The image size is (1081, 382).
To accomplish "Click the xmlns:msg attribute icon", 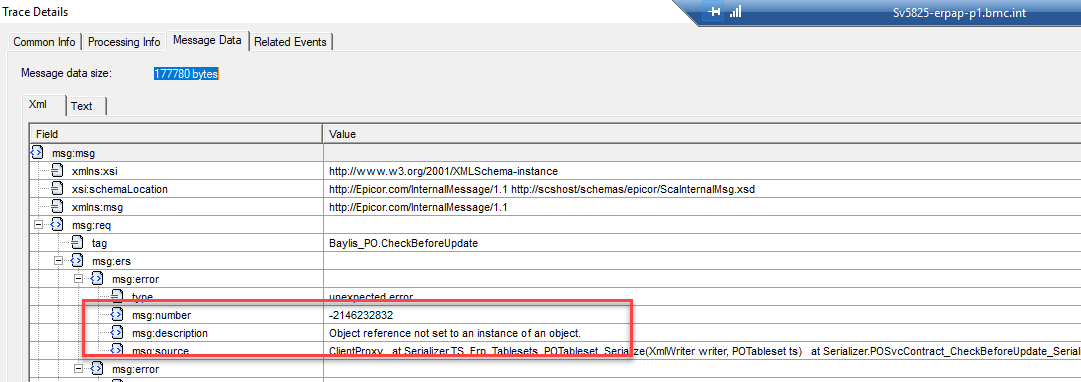I will pos(57,207).
